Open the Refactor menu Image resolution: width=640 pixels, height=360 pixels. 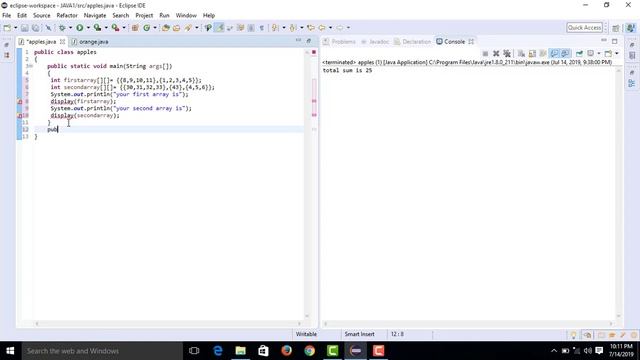pos(67,16)
